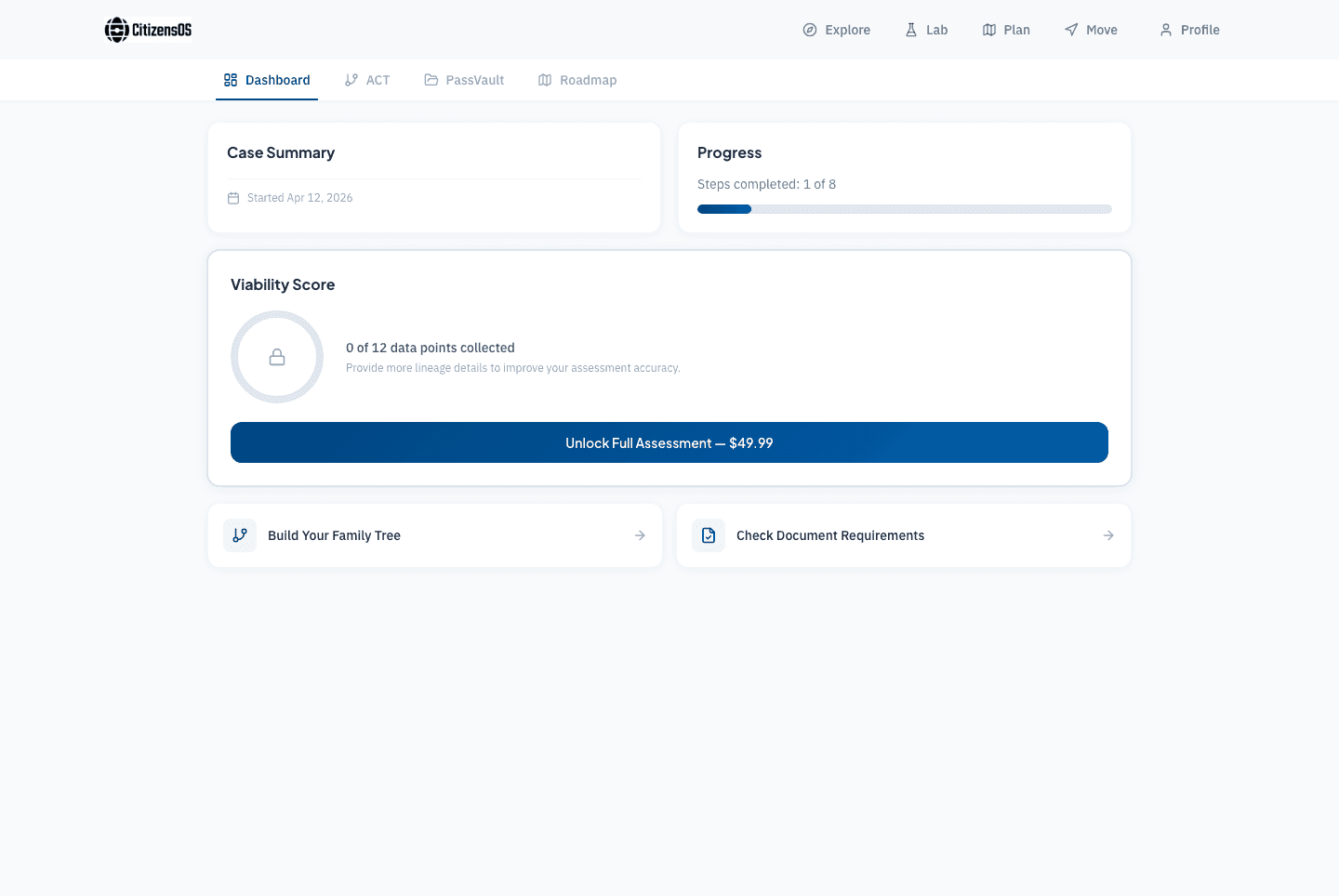Click the Case Summary heading
The width and height of the screenshot is (1339, 896).
click(x=281, y=152)
